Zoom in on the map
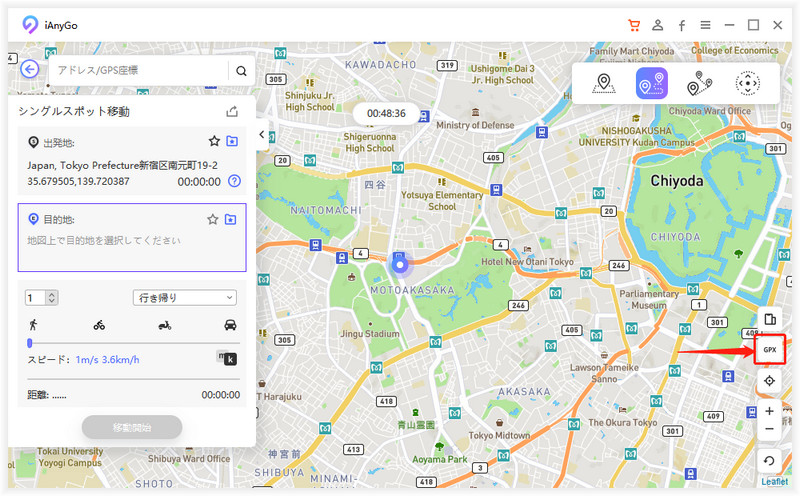 (x=769, y=411)
